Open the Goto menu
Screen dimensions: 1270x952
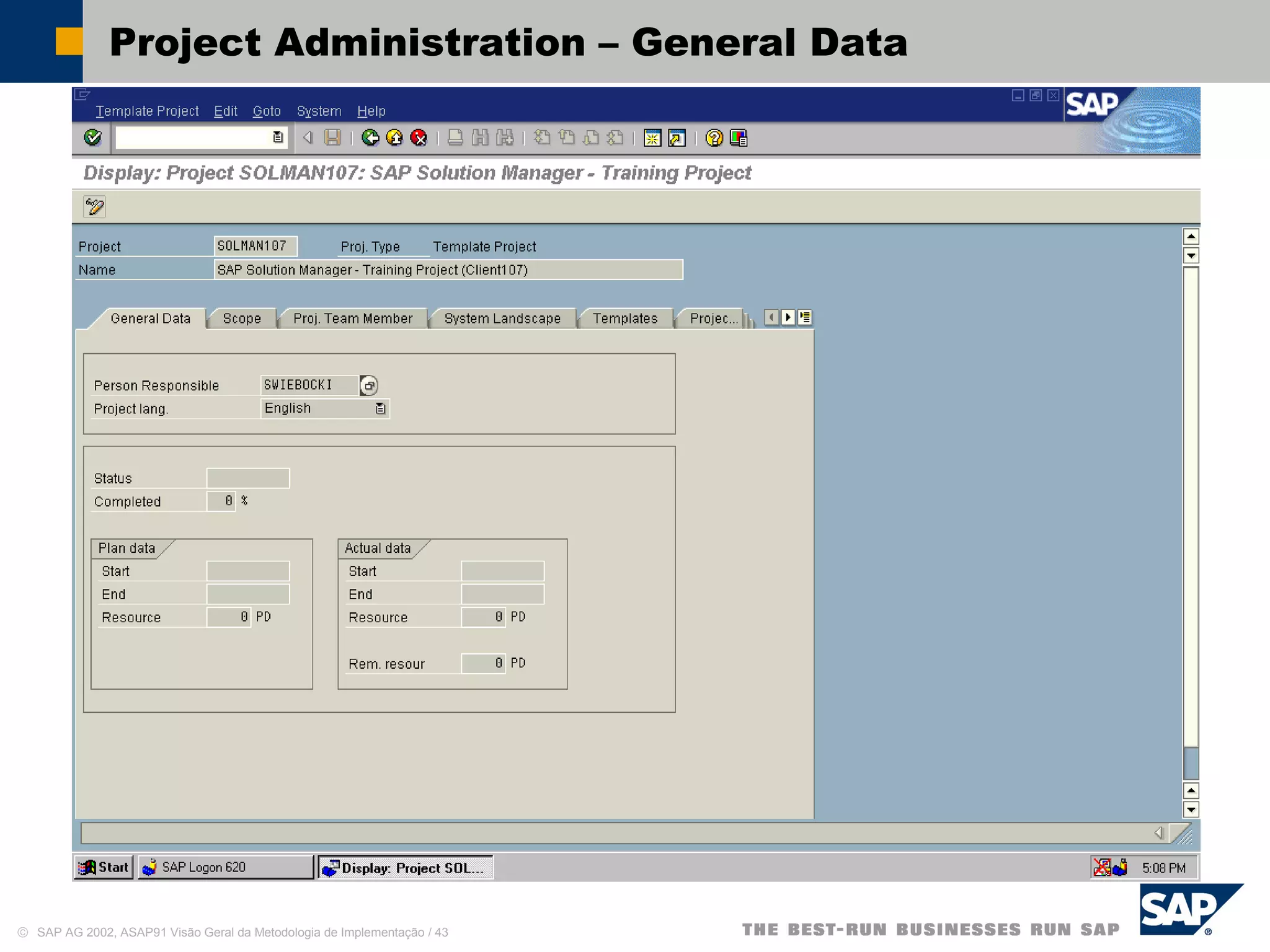click(267, 111)
